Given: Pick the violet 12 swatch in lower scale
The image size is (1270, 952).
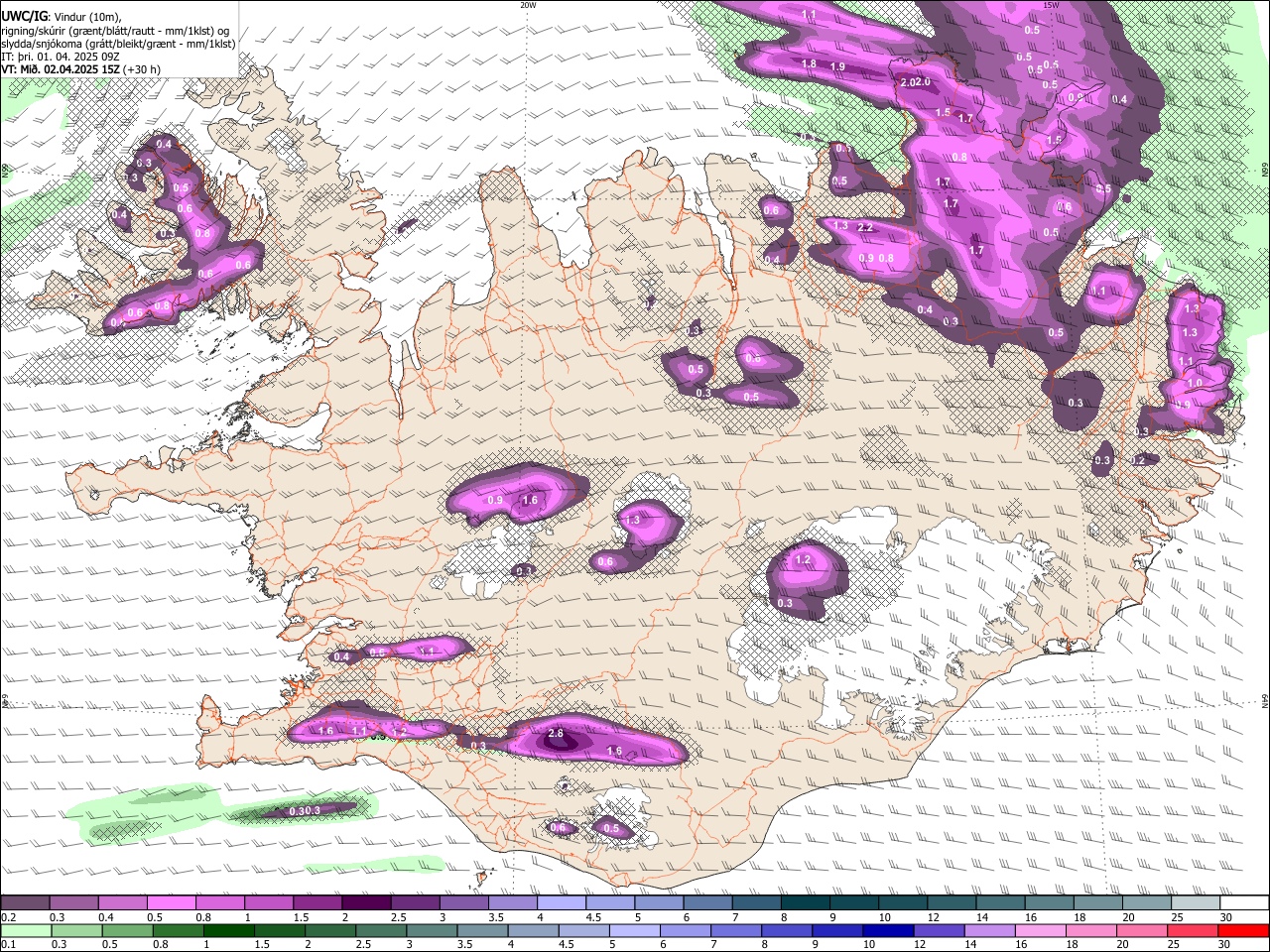Looking at the screenshot, I should coord(940,930).
